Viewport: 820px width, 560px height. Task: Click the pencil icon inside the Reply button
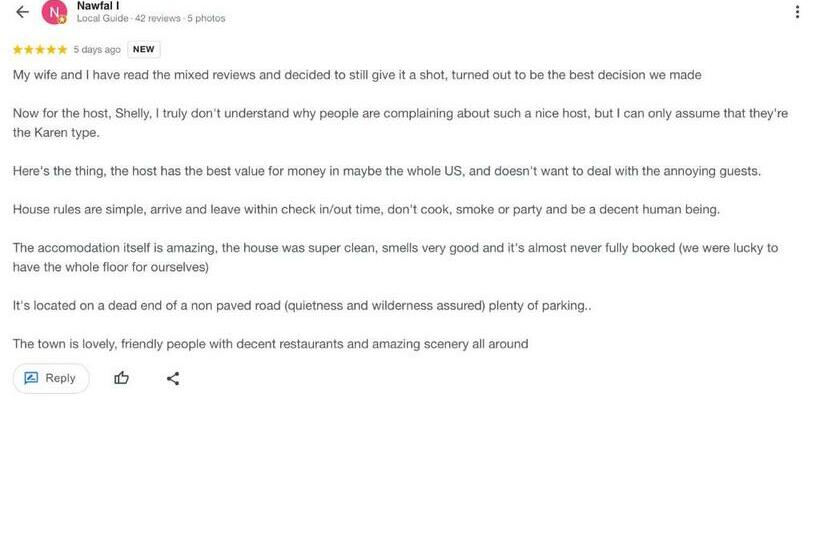click(x=31, y=378)
